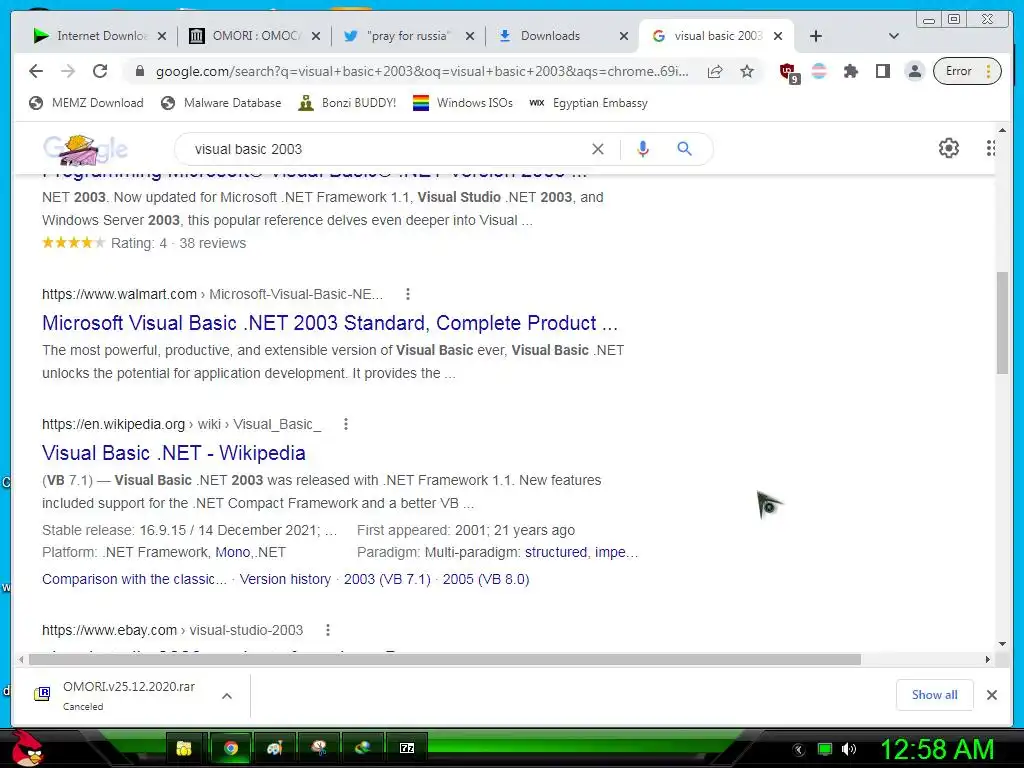Open eBay result options three dots
Viewport: 1024px width, 768px height.
[x=328, y=630]
